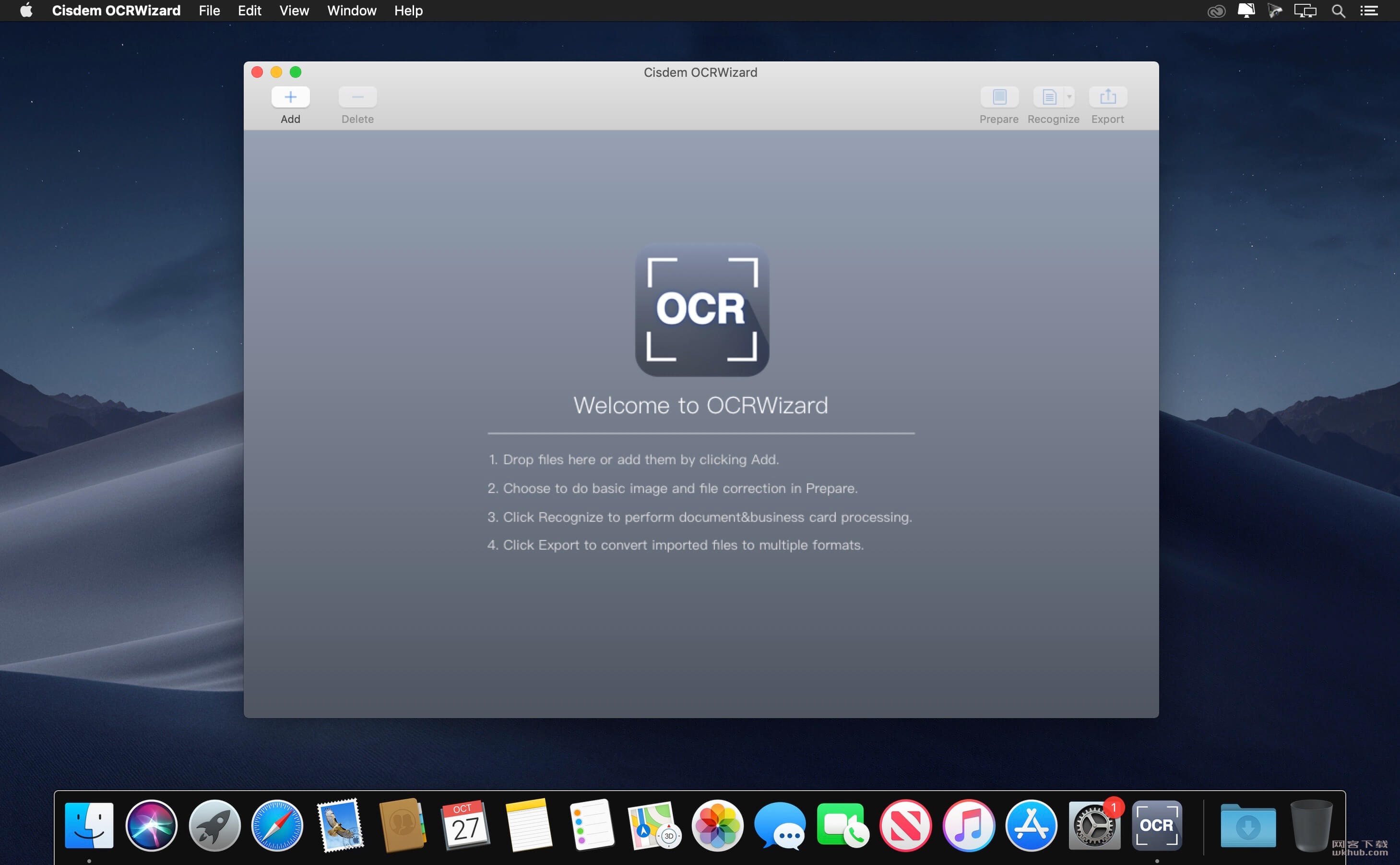
Task: Open the Downloads folder in Dock
Action: [x=1248, y=826]
